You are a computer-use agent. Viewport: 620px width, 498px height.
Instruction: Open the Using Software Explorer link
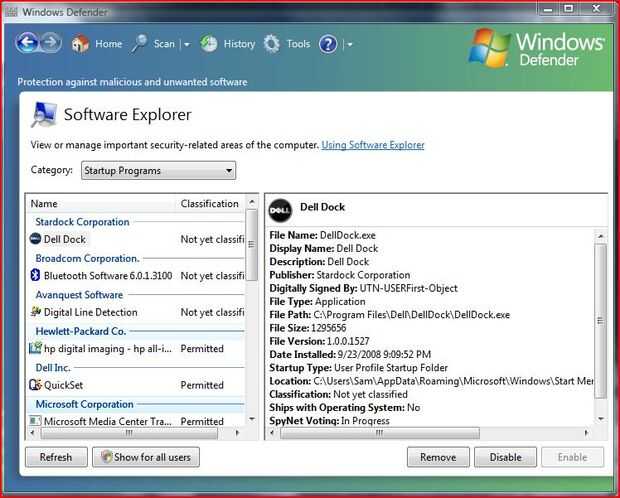click(x=372, y=145)
